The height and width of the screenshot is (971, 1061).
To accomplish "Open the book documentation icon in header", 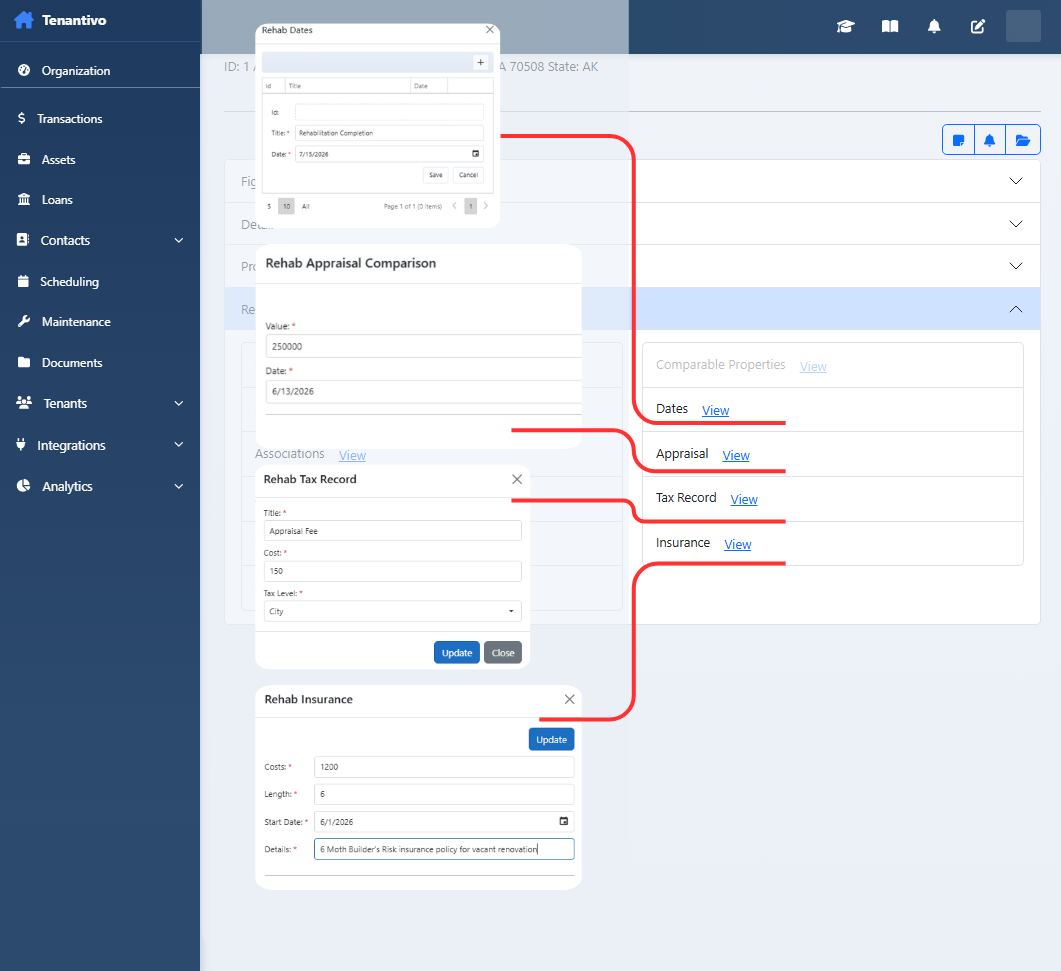I will [890, 26].
